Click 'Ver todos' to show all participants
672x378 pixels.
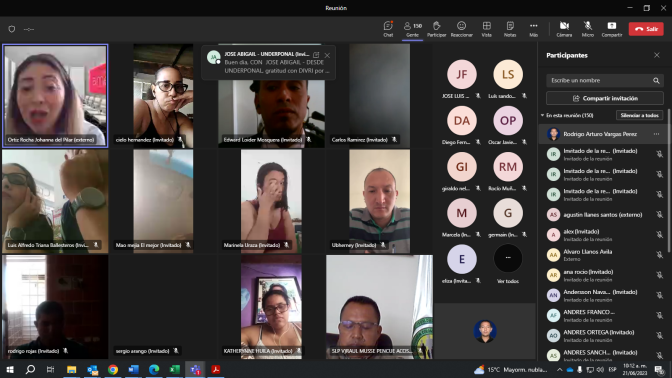(508, 264)
